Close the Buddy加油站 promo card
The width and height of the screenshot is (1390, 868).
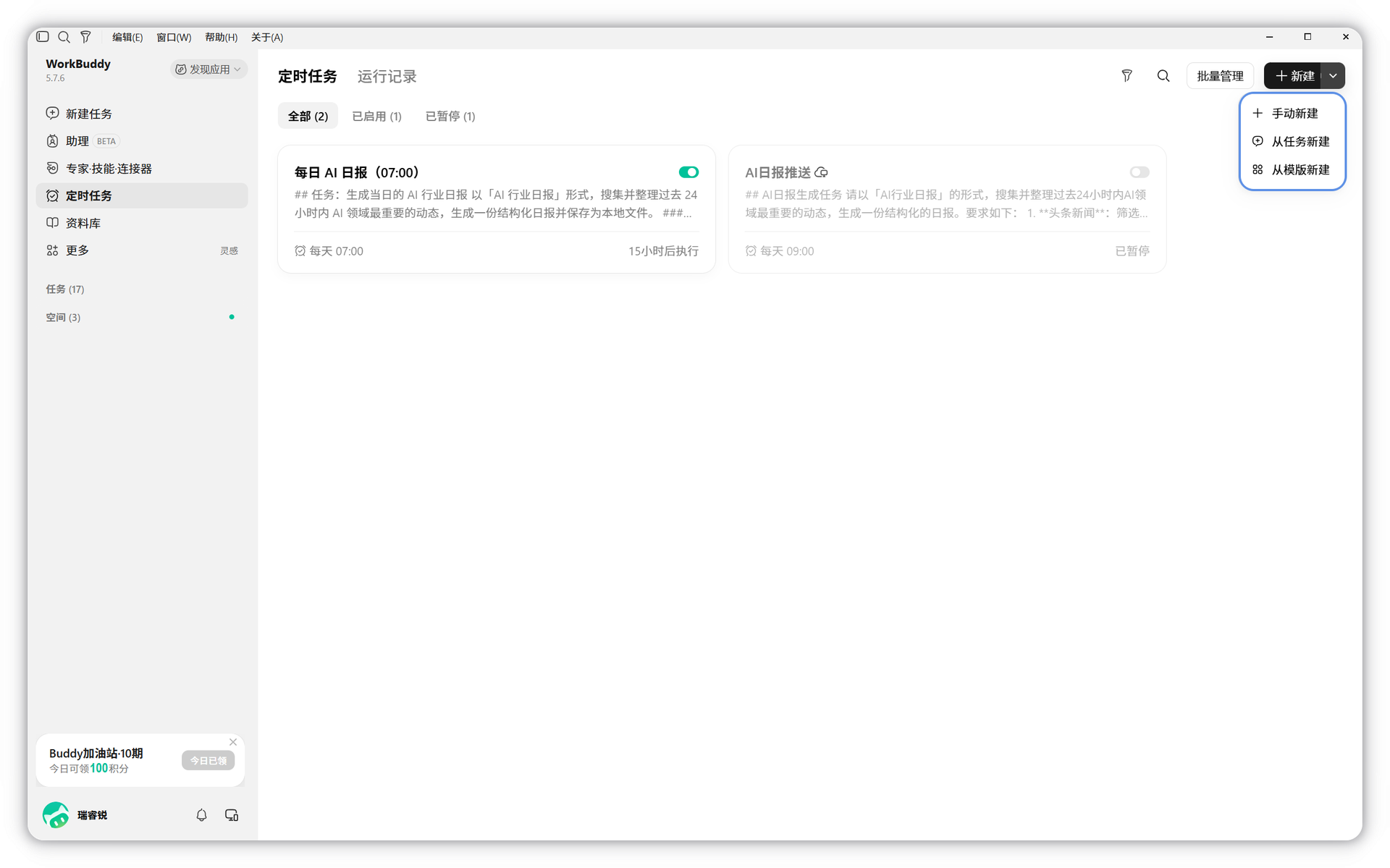(233, 742)
